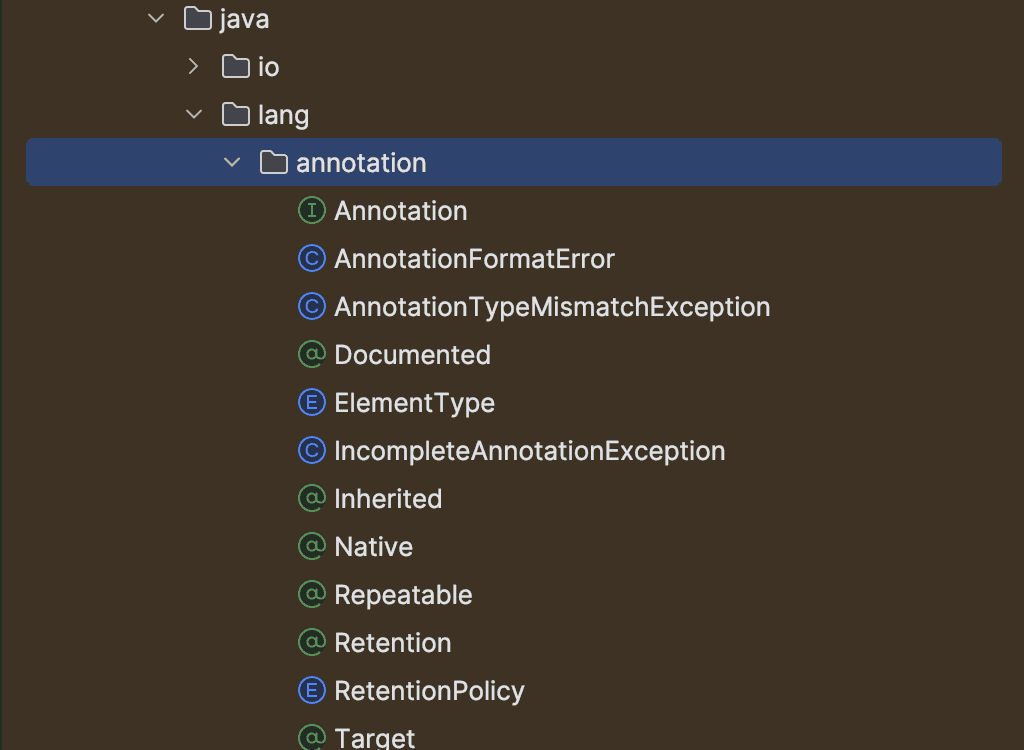Select the Repeatable annotation item
This screenshot has width=1024, height=750.
pos(403,595)
